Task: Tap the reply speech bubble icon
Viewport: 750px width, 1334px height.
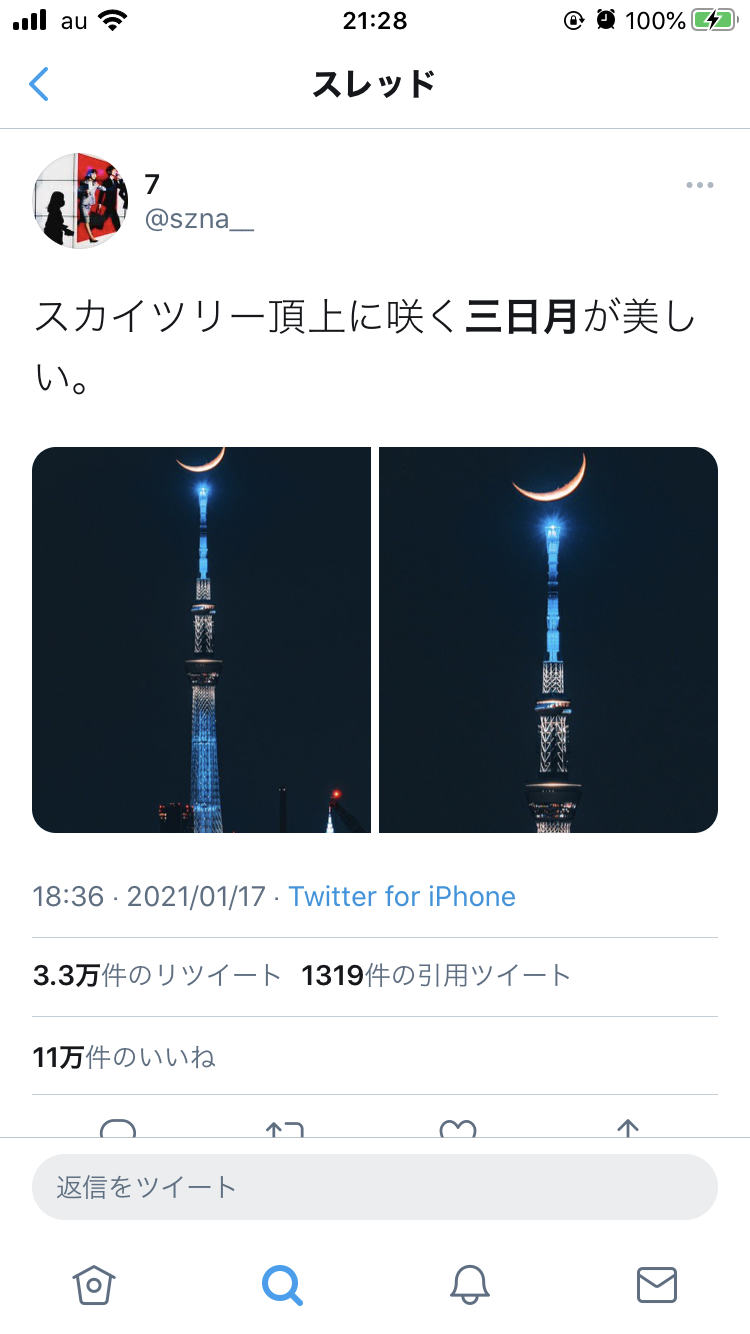Action: pos(118,1128)
